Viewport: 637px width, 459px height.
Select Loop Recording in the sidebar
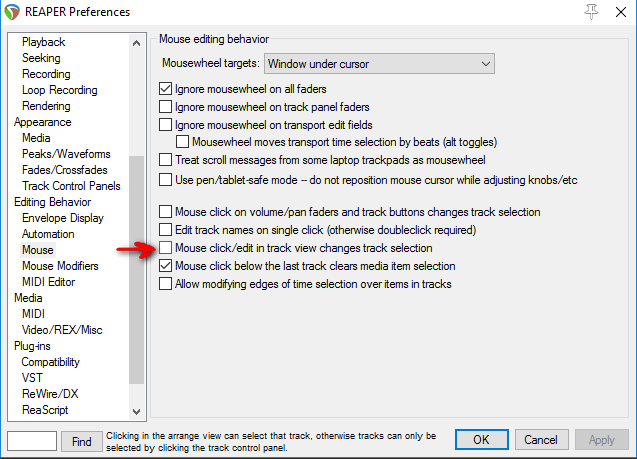pyautogui.click(x=60, y=90)
